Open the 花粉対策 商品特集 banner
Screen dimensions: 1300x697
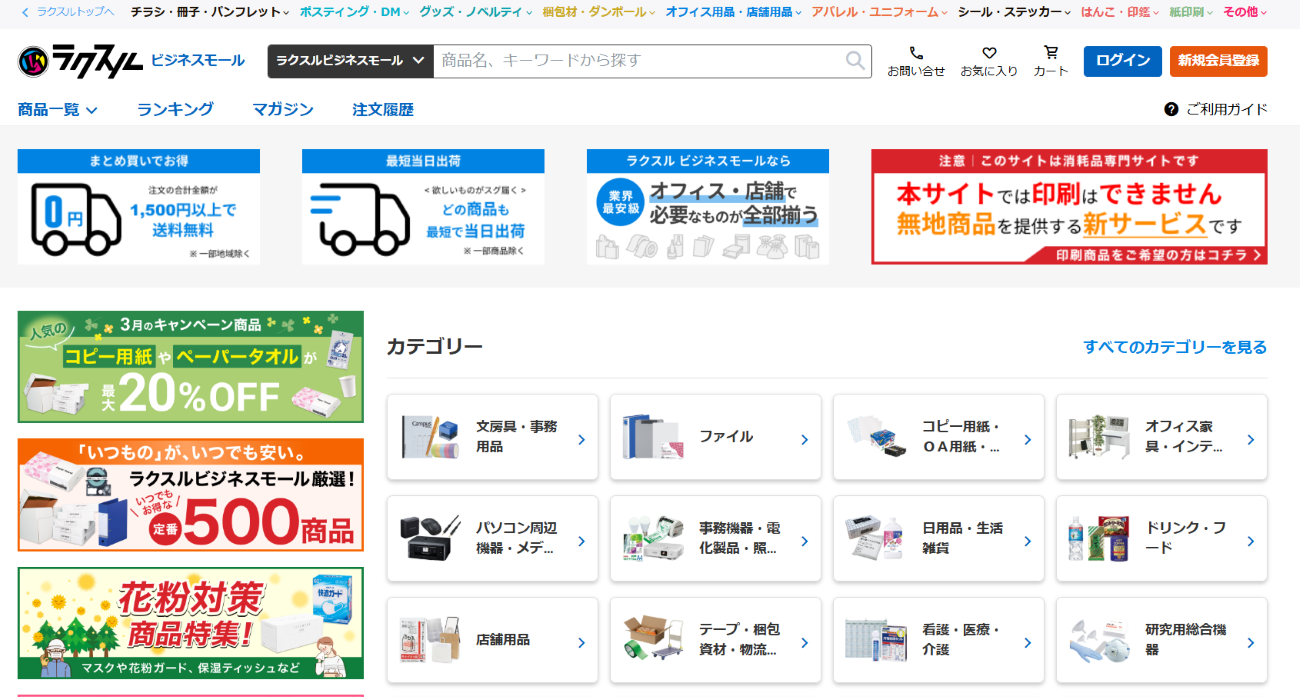[190, 623]
